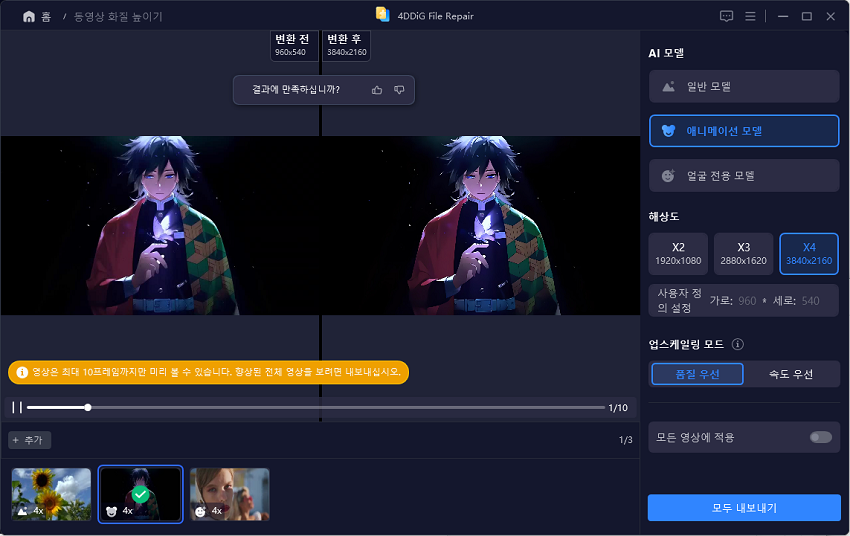Select the 일반 모델 option
This screenshot has width=850, height=536.
pos(744,87)
